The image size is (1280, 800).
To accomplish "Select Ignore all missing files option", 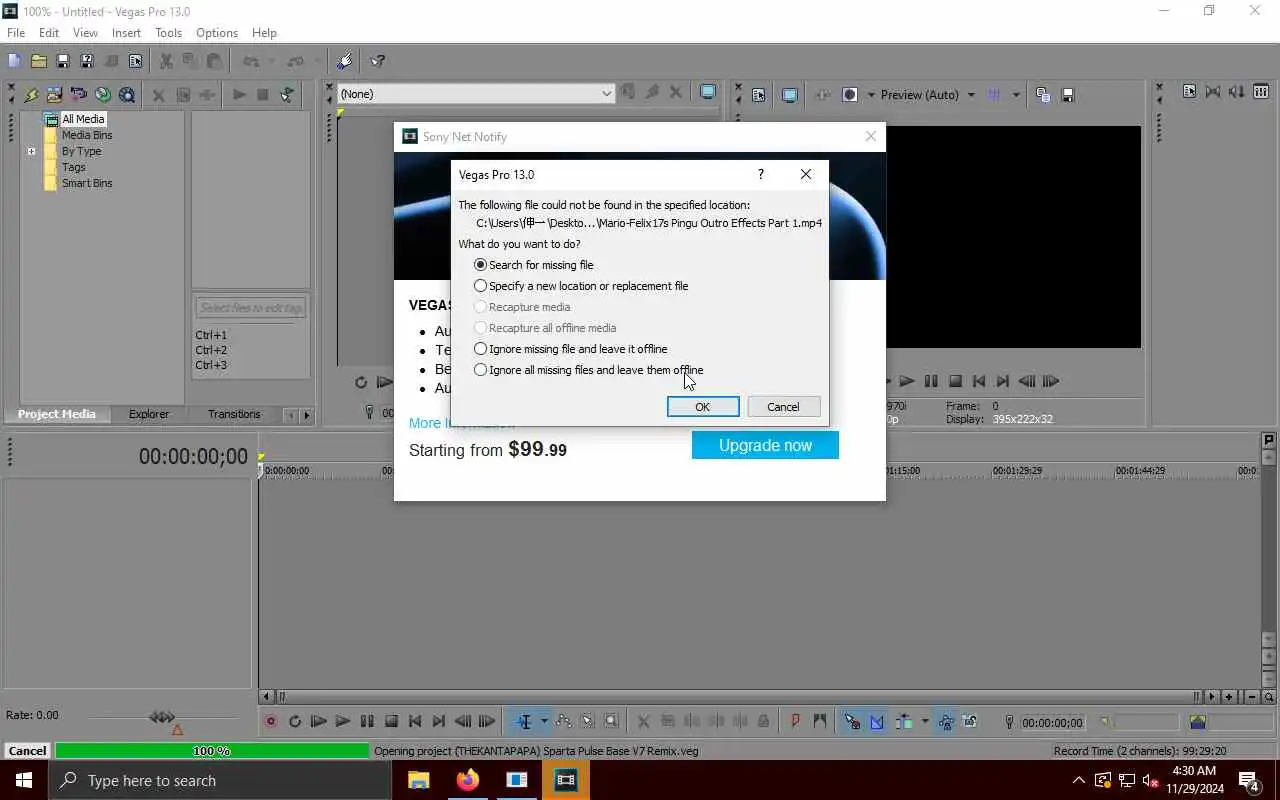I will click(589, 370).
